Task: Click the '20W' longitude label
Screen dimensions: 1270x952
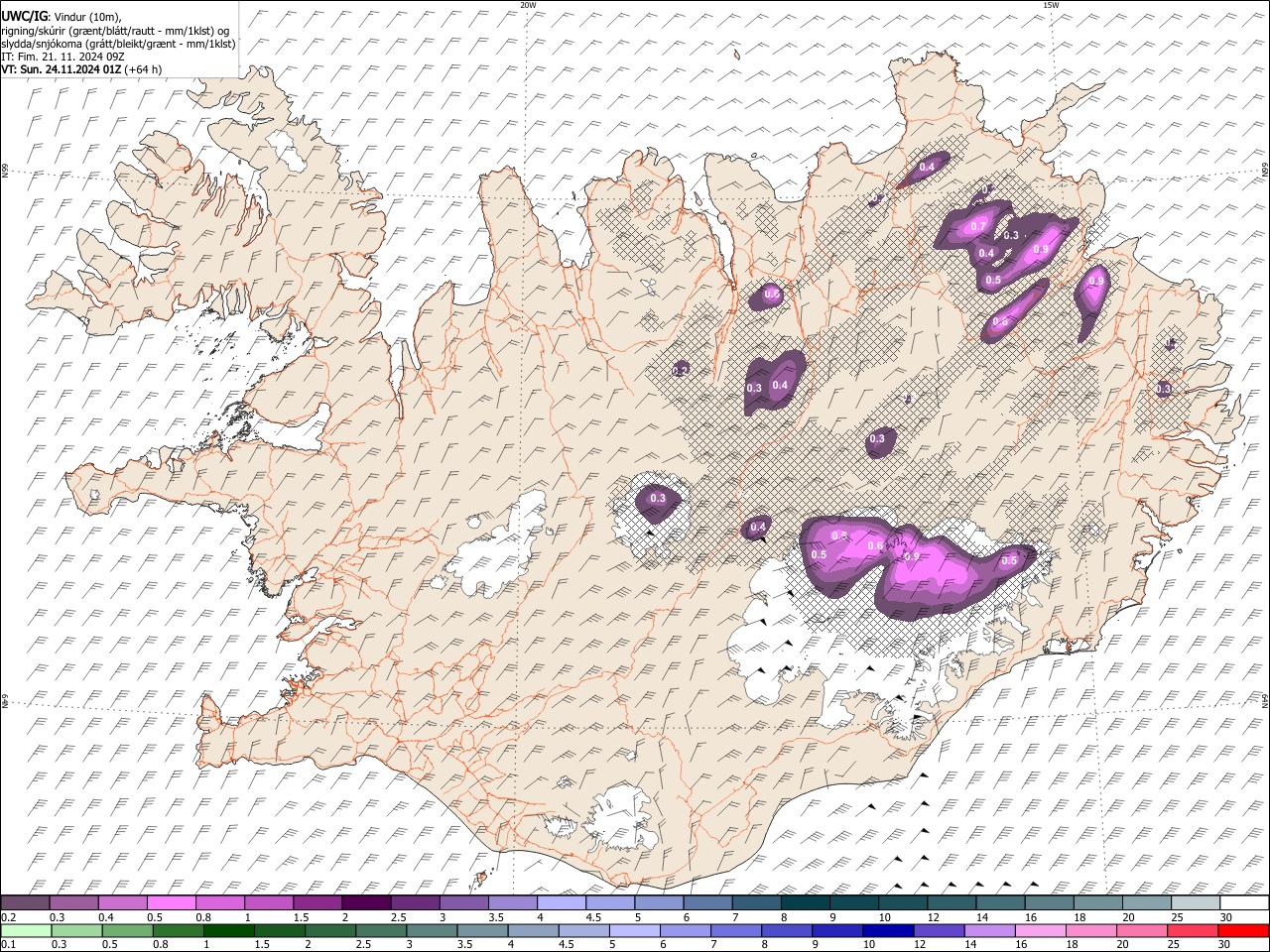Action: [528, 5]
